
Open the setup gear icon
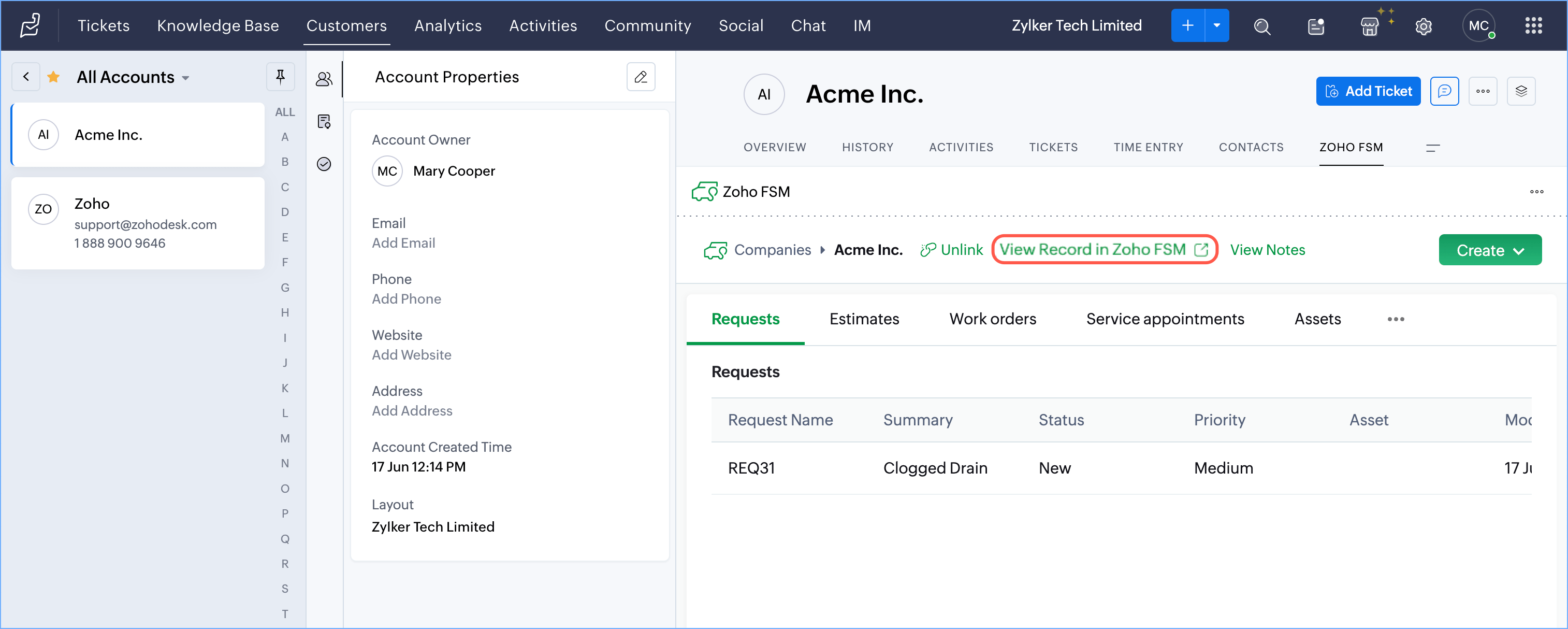[x=1423, y=26]
